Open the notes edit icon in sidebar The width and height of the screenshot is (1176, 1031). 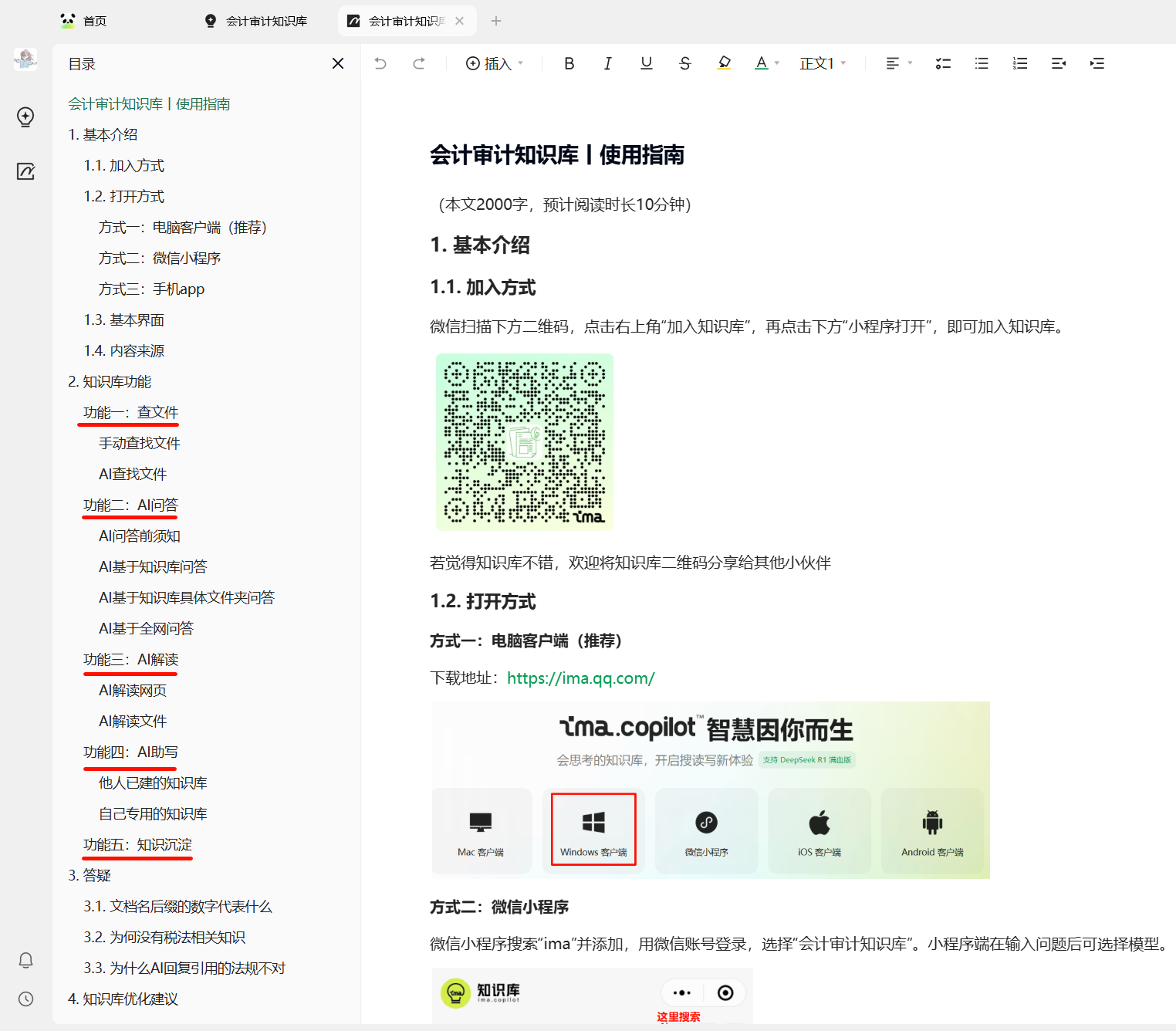[x=25, y=171]
